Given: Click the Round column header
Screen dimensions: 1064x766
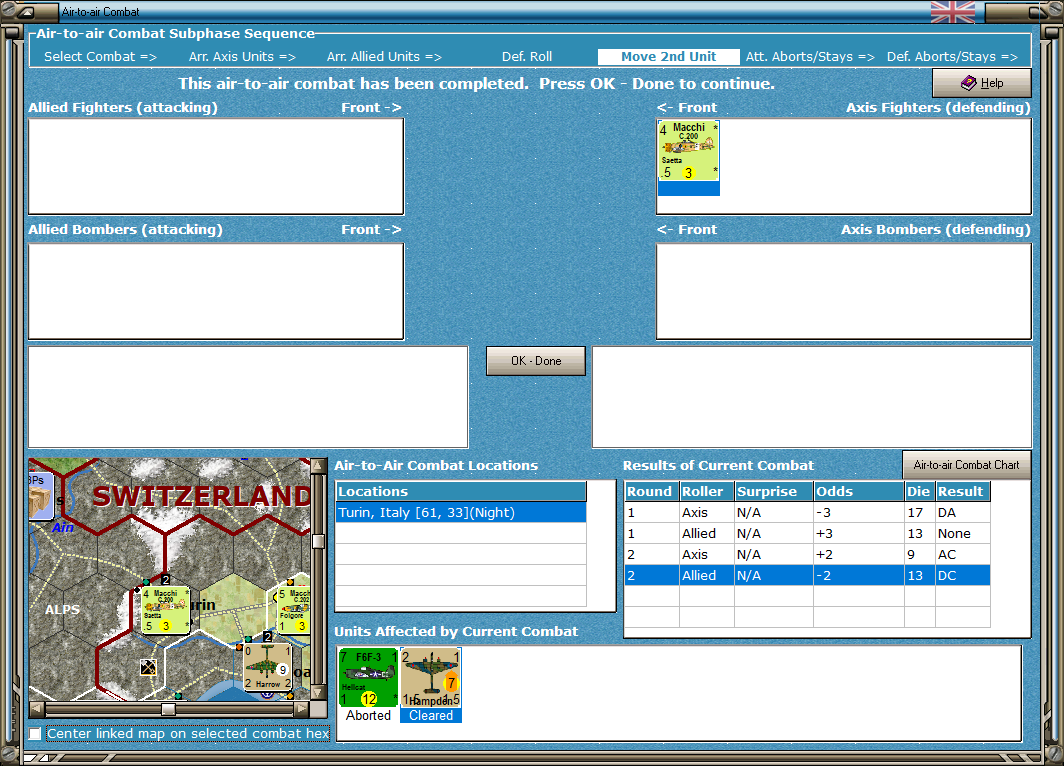Looking at the screenshot, I should click(651, 491).
